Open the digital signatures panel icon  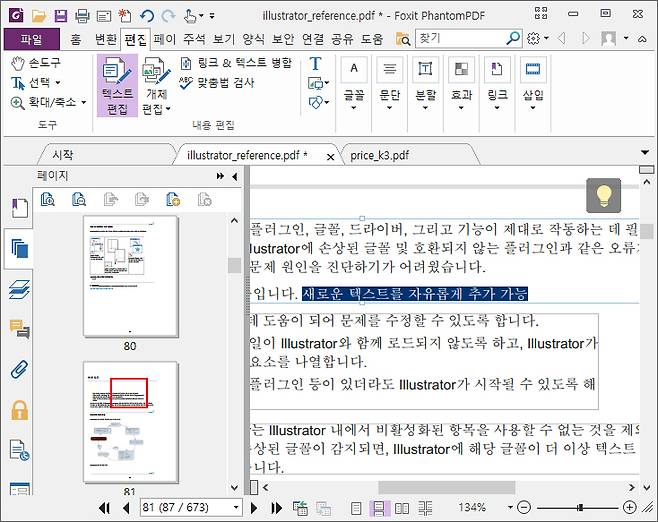(x=19, y=450)
